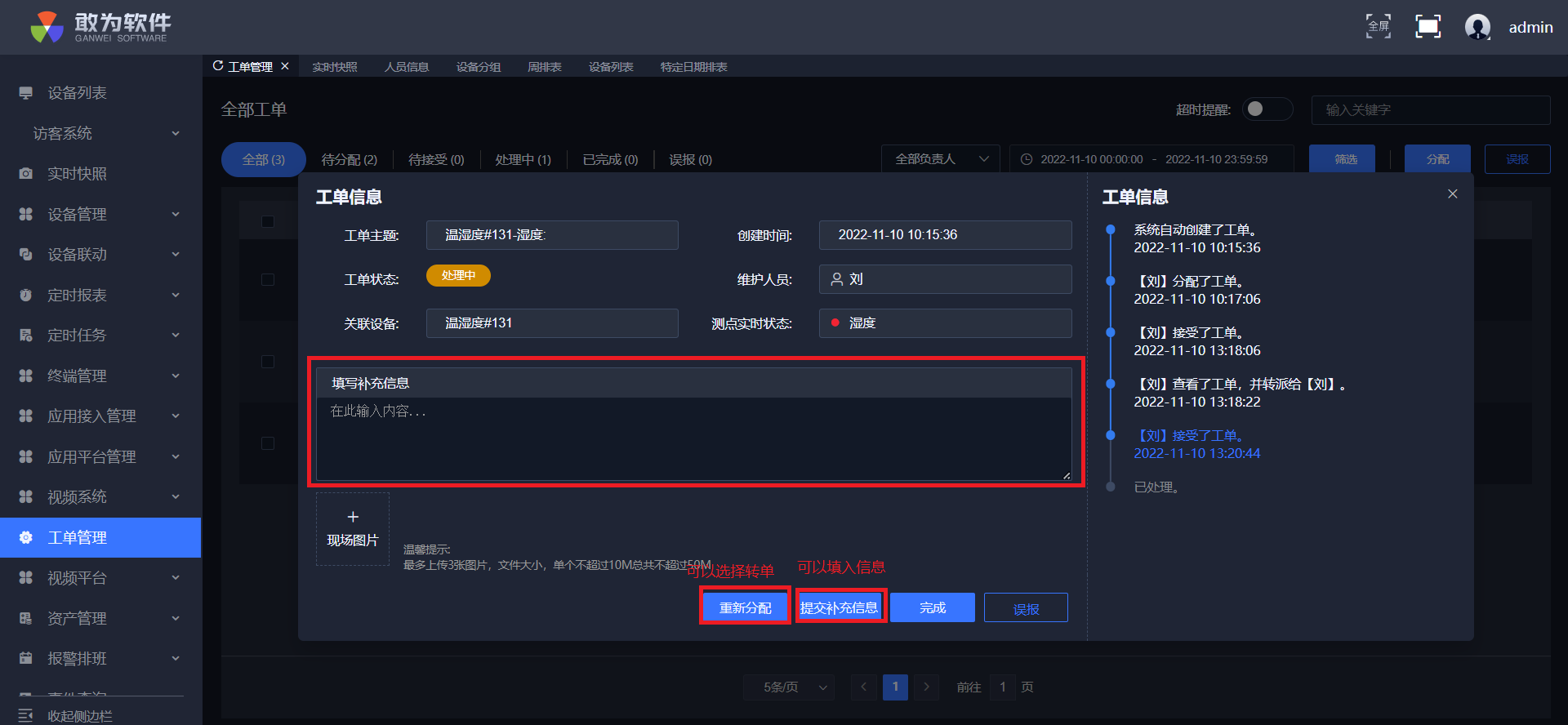Click the 资产管理 icon in the sidebar
The width and height of the screenshot is (1568, 725).
[26, 618]
